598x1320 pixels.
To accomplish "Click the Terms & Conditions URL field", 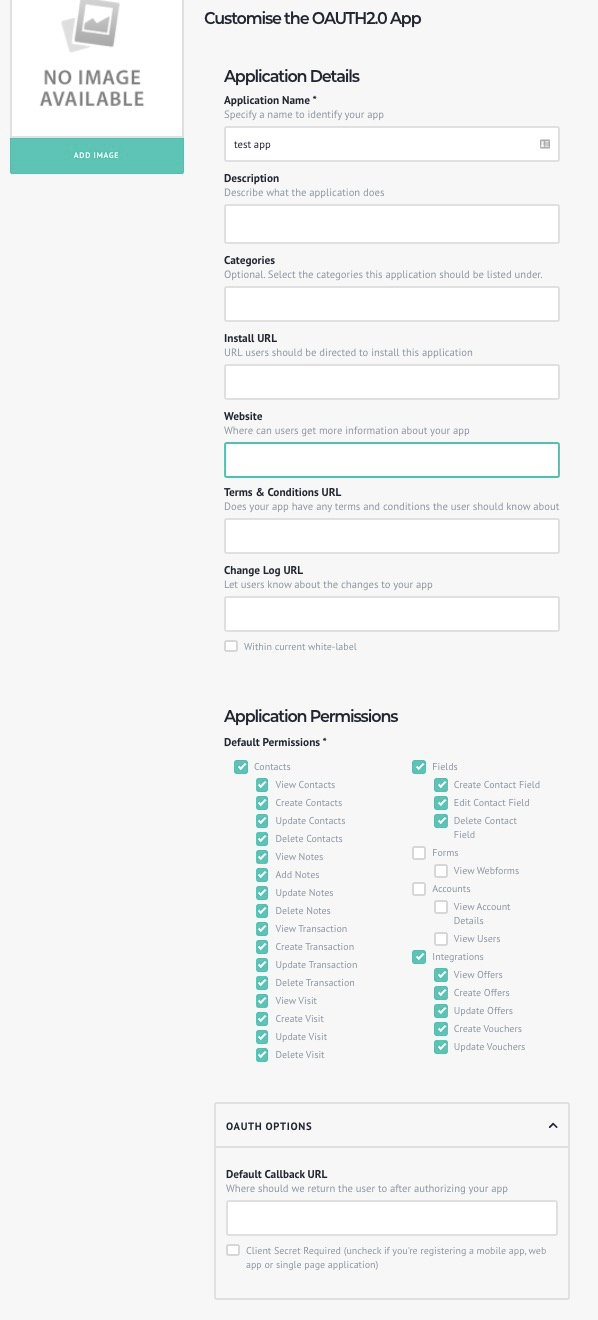I will 391,536.
